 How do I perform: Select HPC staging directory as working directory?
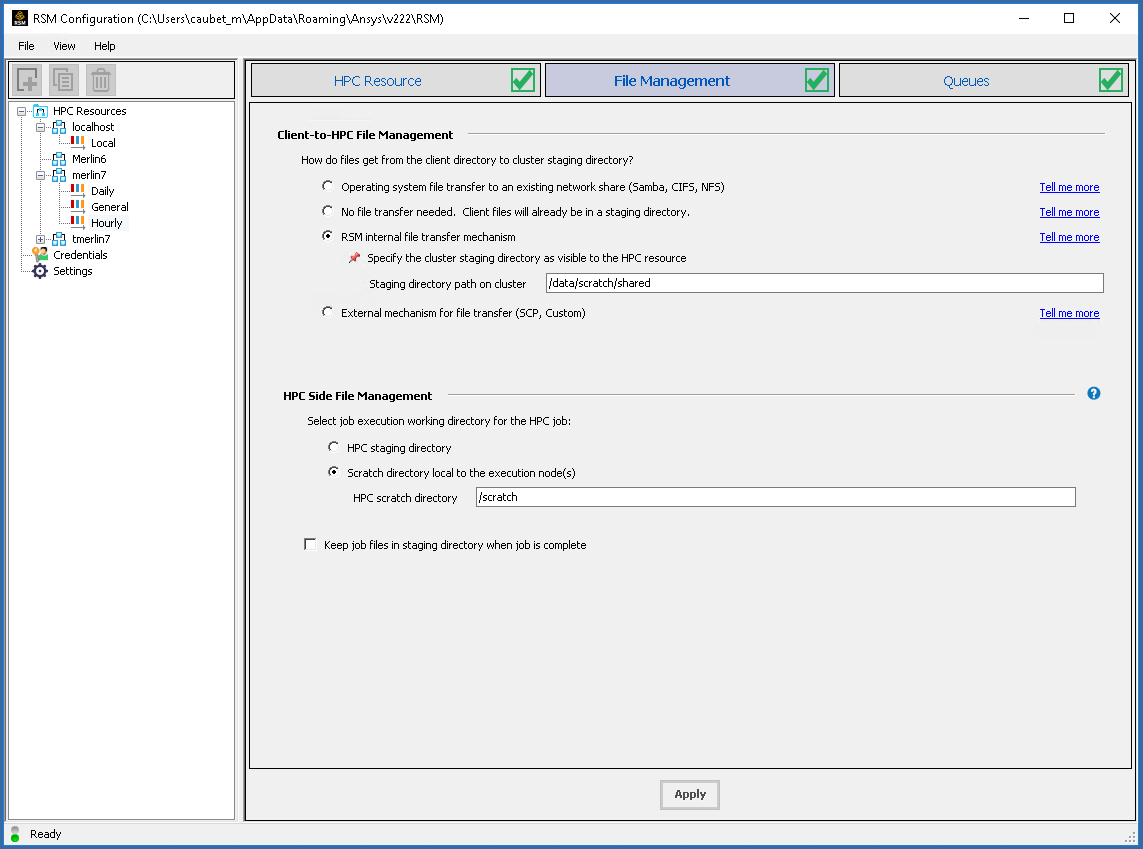coord(333,447)
